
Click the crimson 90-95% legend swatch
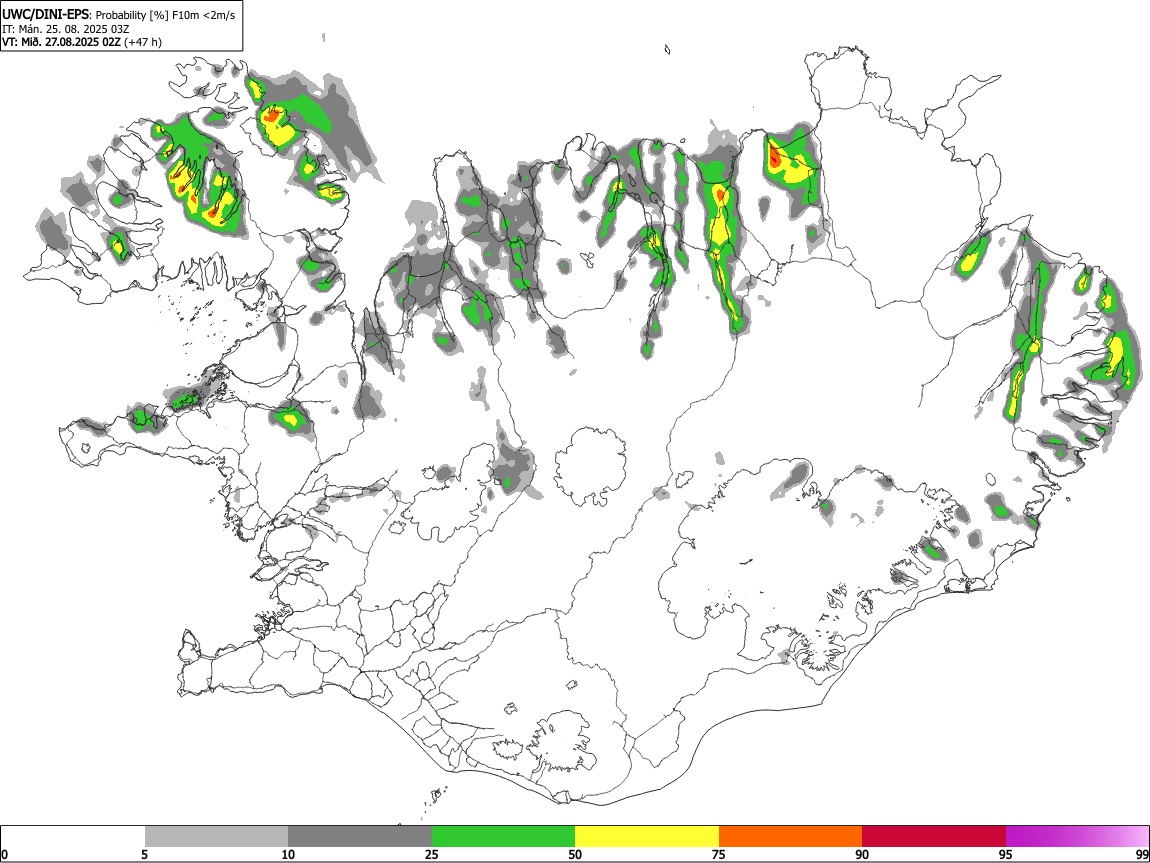[934, 837]
